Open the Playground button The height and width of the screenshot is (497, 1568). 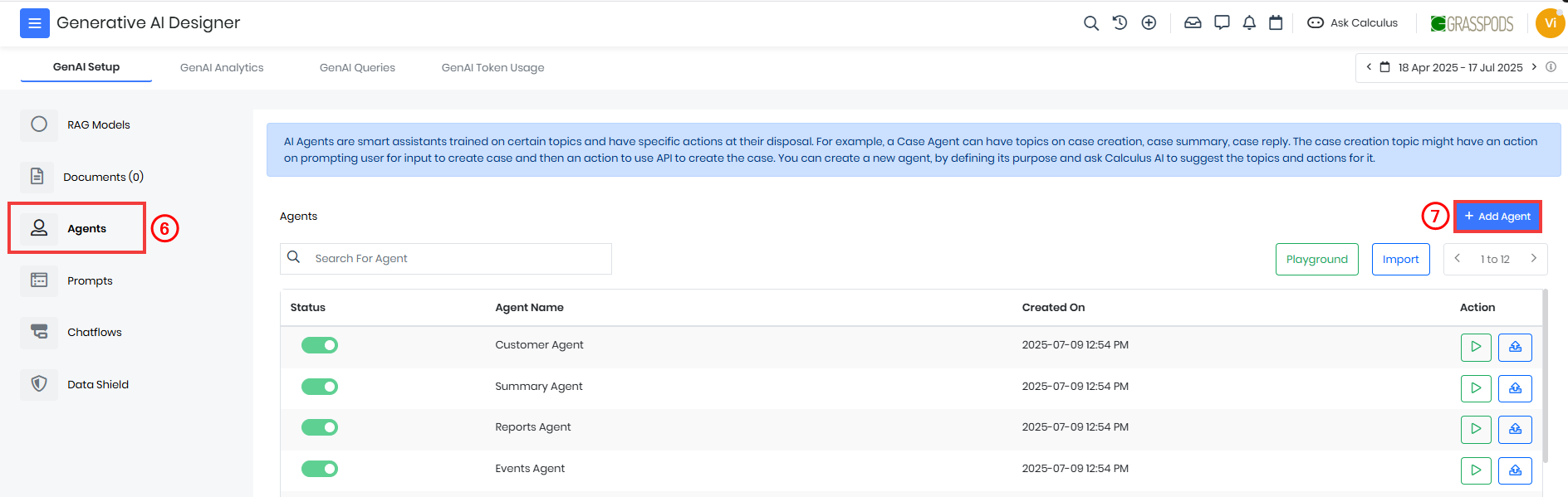click(x=1317, y=259)
